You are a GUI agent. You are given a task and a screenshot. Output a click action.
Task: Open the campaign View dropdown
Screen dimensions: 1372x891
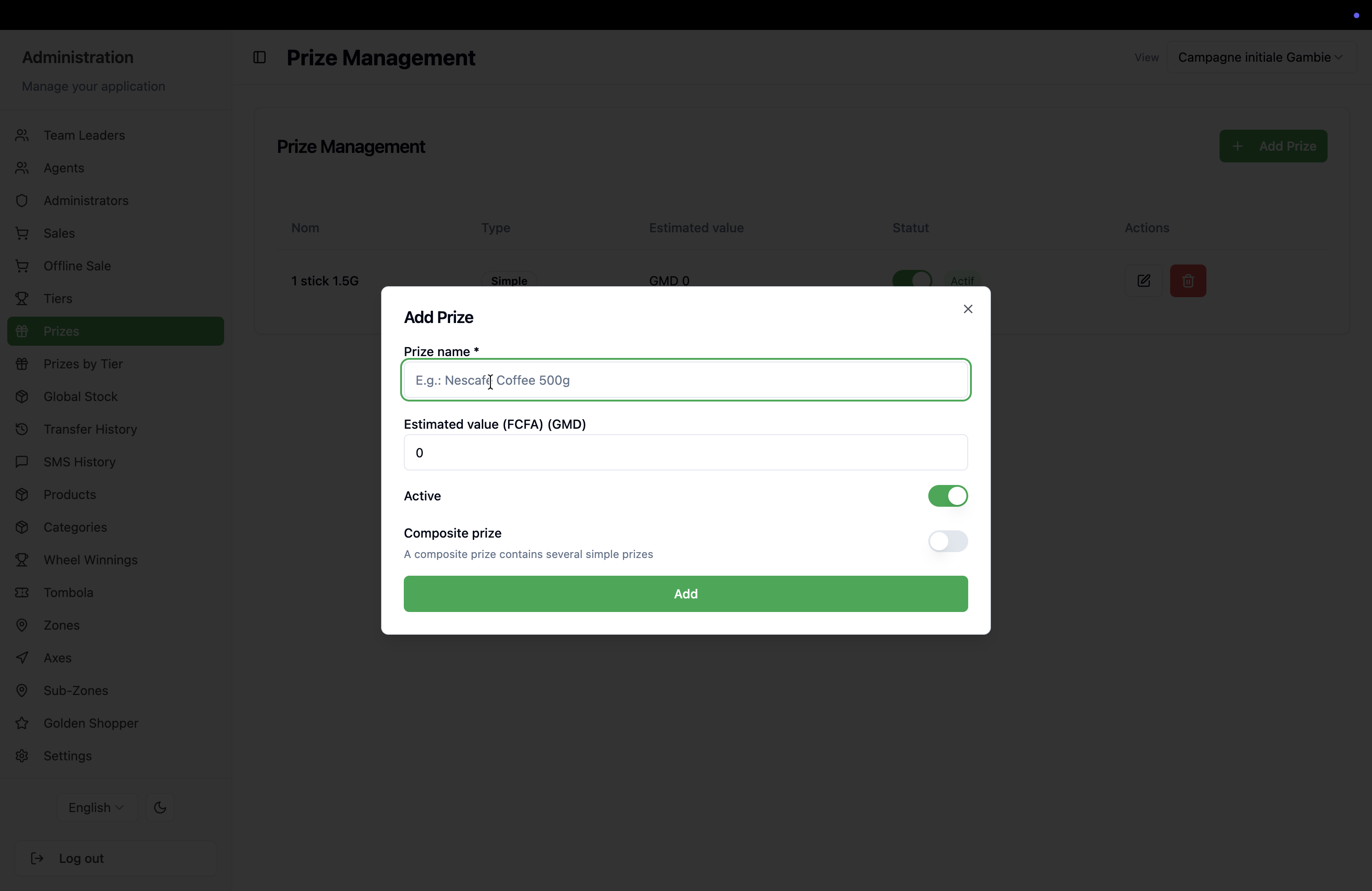1261,58
